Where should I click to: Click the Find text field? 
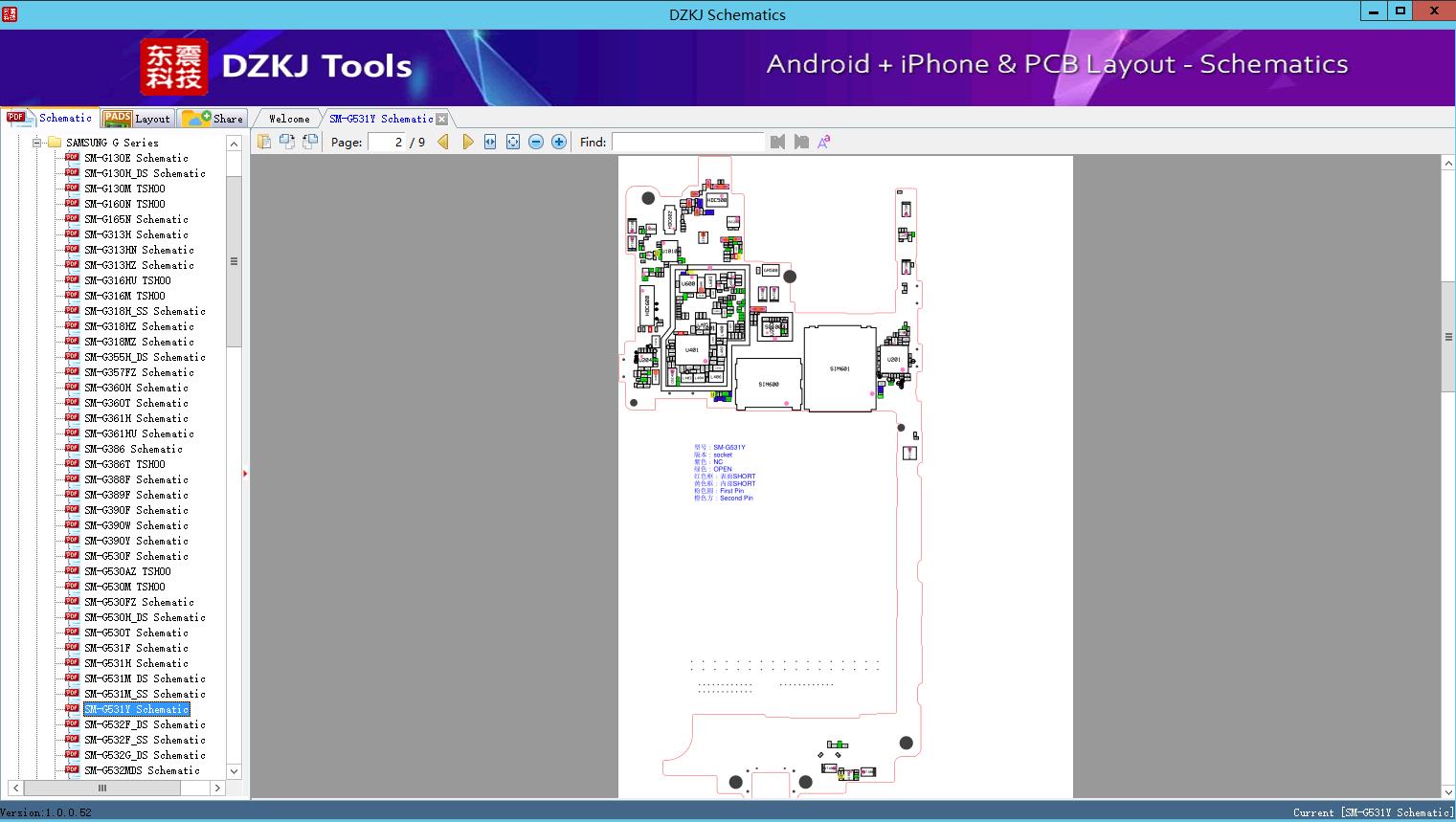[x=688, y=142]
